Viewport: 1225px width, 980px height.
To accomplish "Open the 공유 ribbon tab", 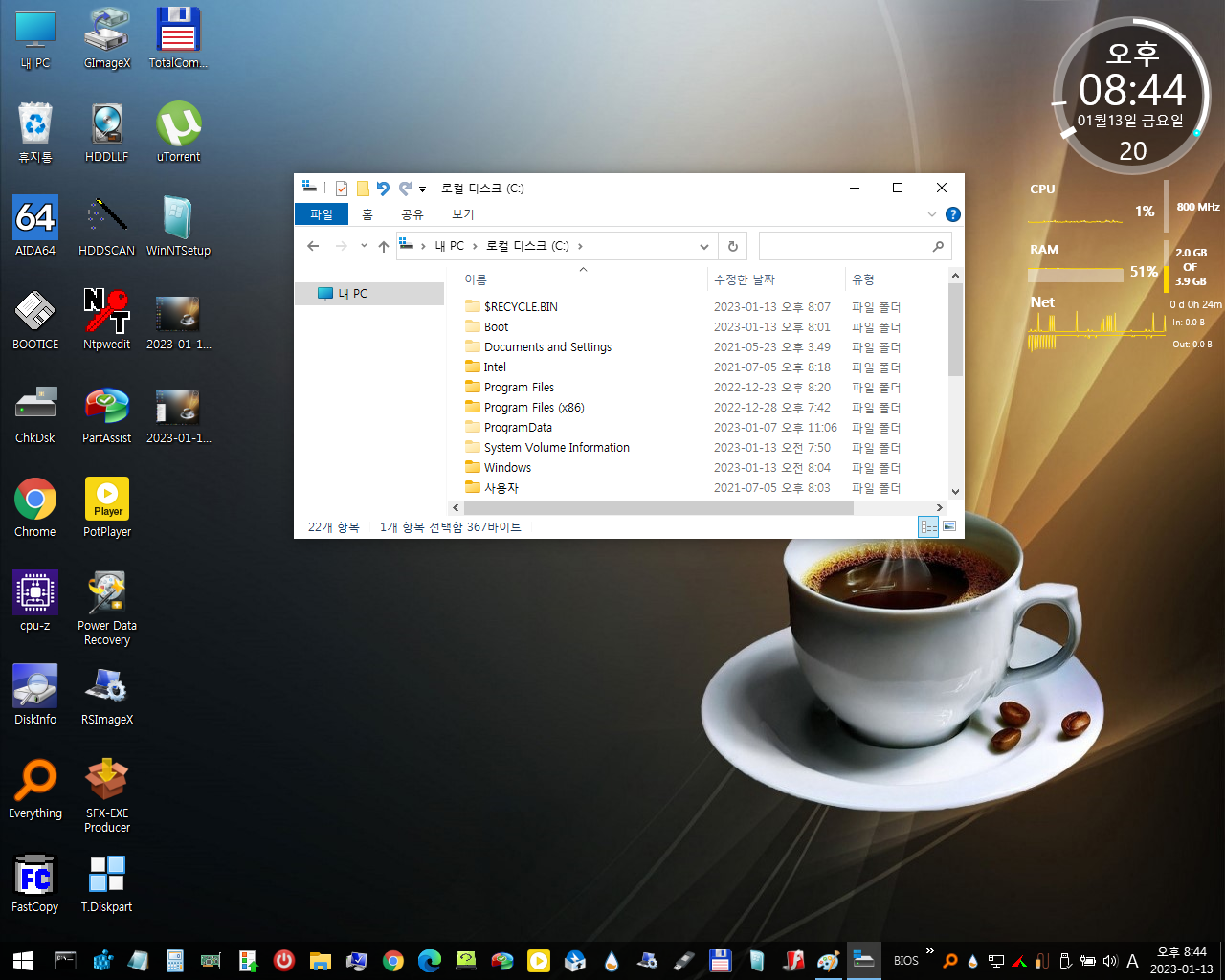I will 412,214.
